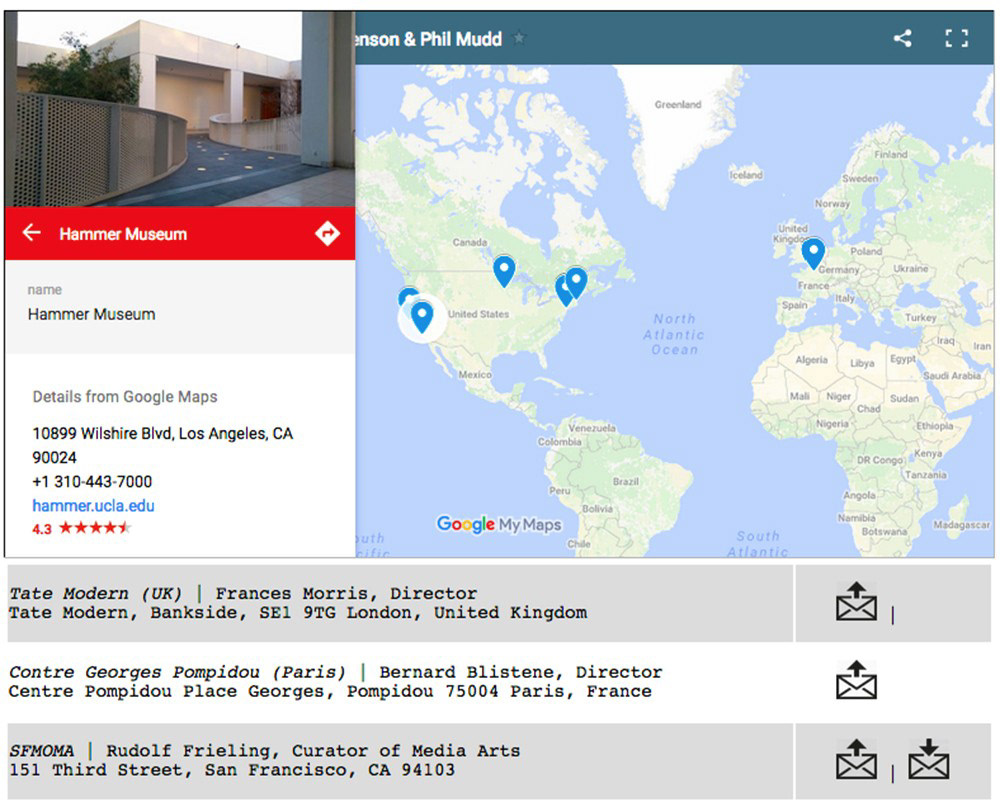Click the outgoing mail icon for Pompidou

(856, 679)
